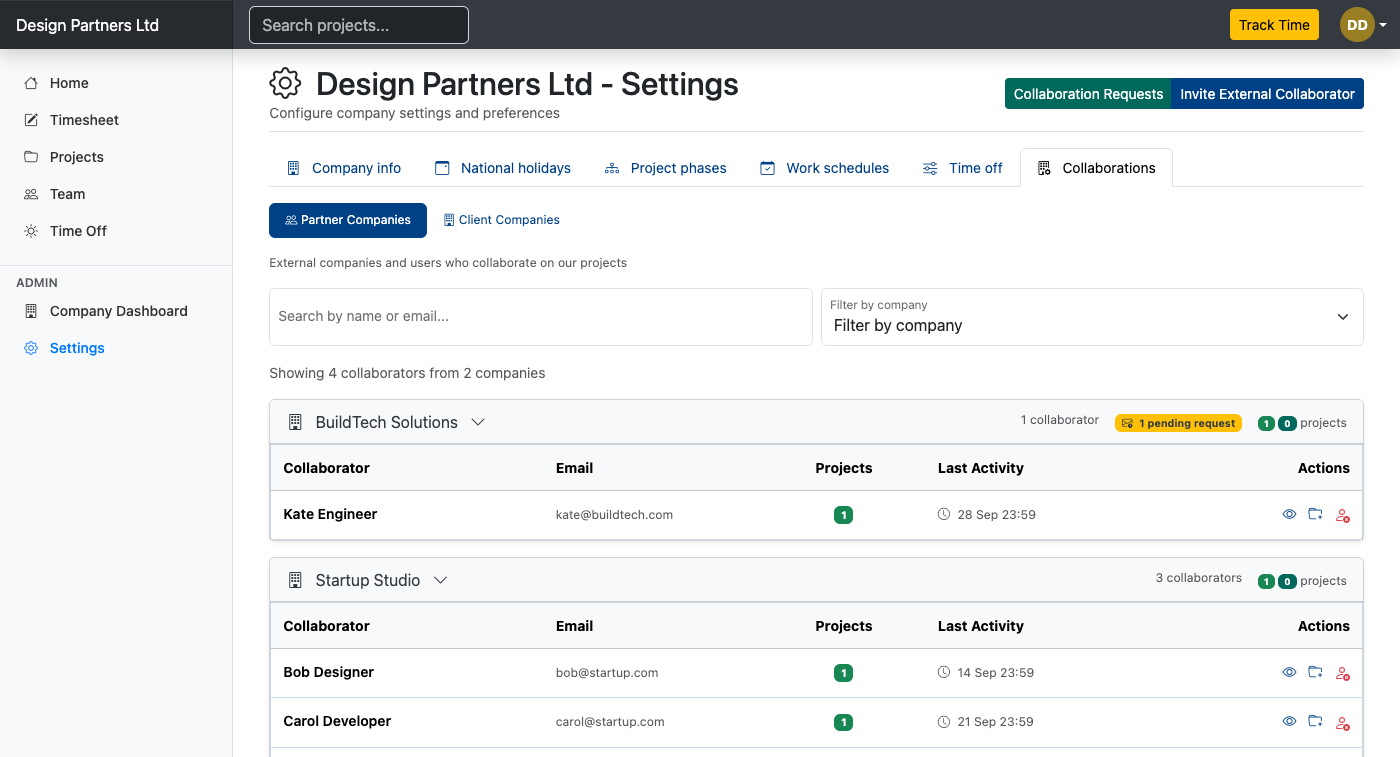1400x757 pixels.
Task: Open the DD user avatar menu
Action: (1363, 25)
